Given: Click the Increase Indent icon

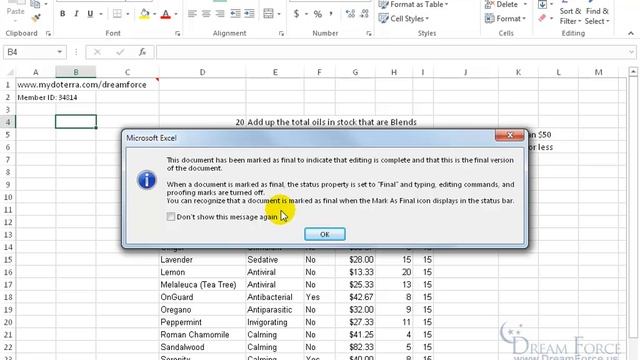Looking at the screenshot, I should point(249,14).
